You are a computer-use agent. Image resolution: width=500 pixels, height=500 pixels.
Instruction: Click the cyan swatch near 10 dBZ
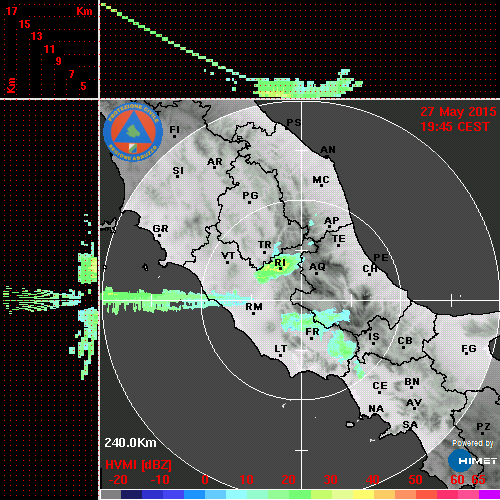(x=237, y=494)
